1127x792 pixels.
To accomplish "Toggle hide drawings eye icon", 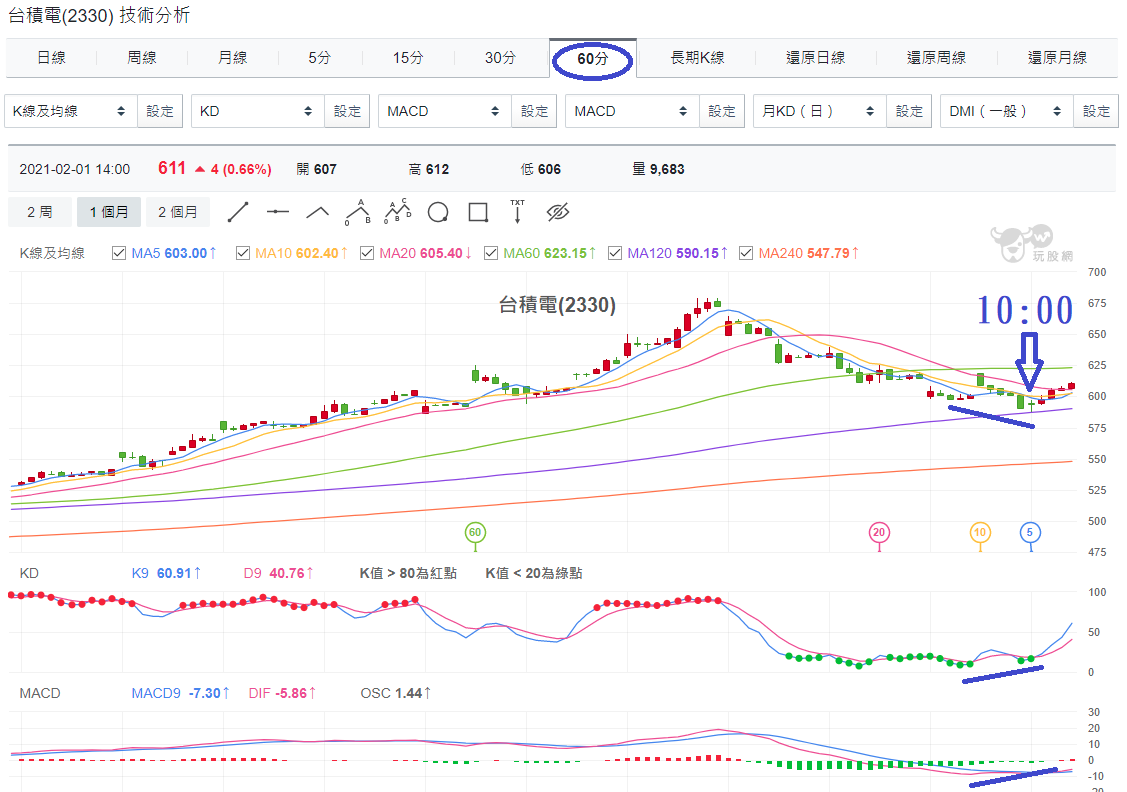I will 558,212.
